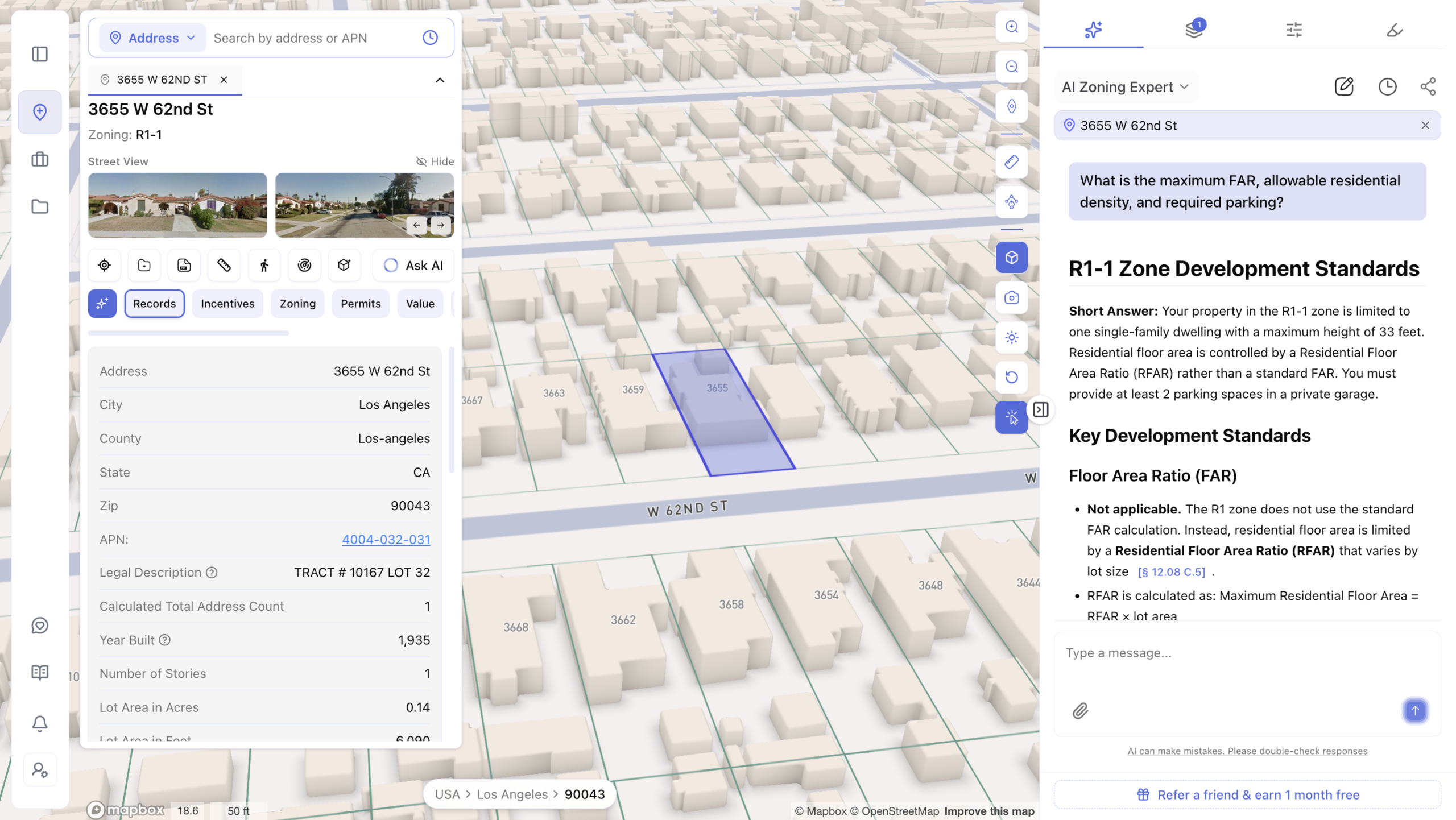Click the radar nearby search icon

coord(304,265)
